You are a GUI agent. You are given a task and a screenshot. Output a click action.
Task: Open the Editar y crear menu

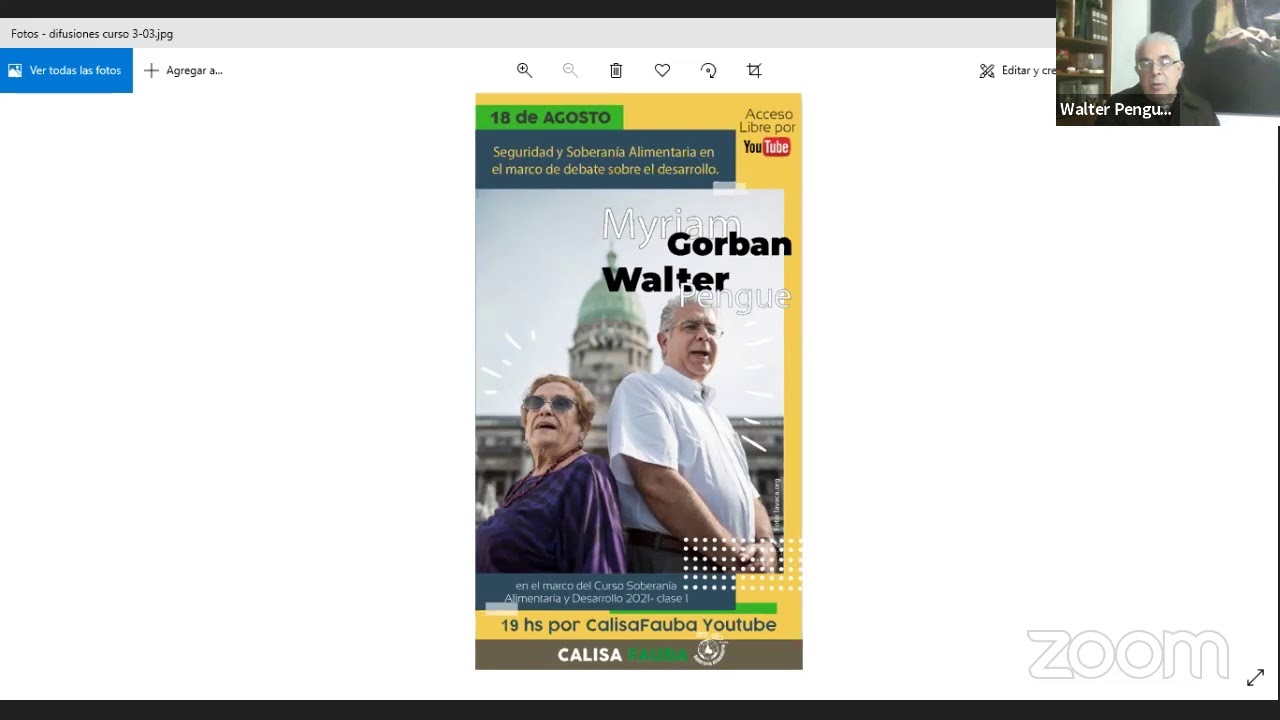tap(1017, 70)
